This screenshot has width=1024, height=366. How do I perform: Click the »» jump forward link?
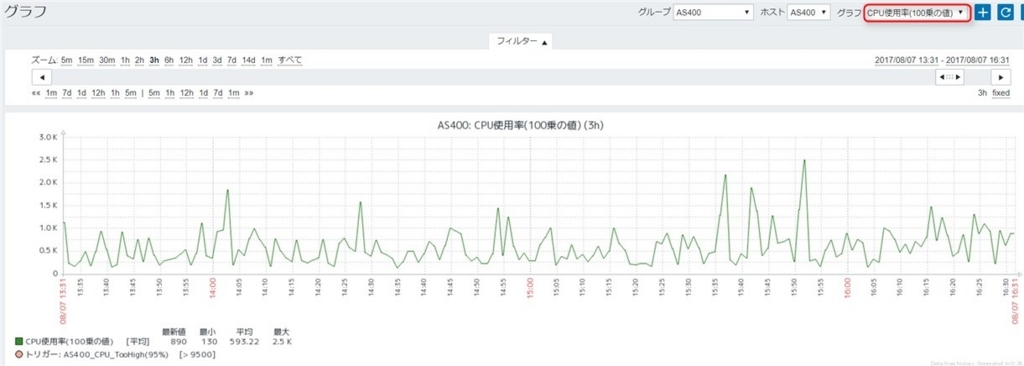(249, 93)
